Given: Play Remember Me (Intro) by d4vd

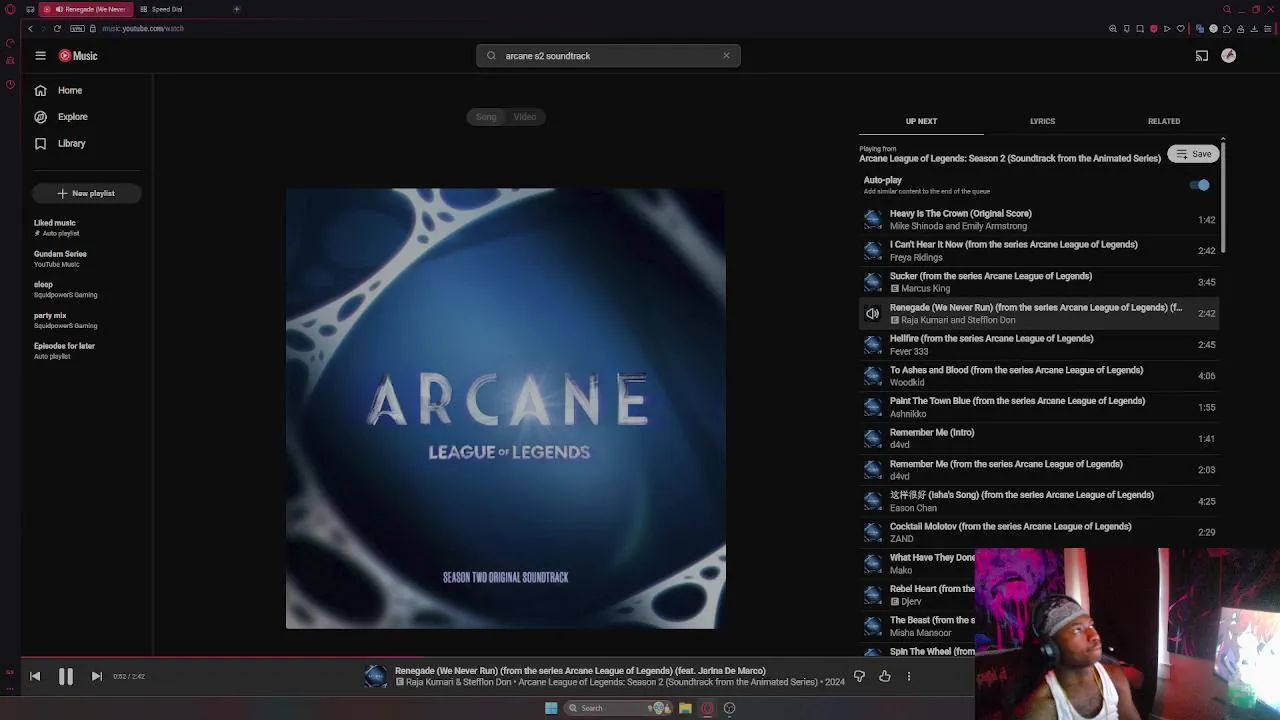Looking at the screenshot, I should (1040, 439).
